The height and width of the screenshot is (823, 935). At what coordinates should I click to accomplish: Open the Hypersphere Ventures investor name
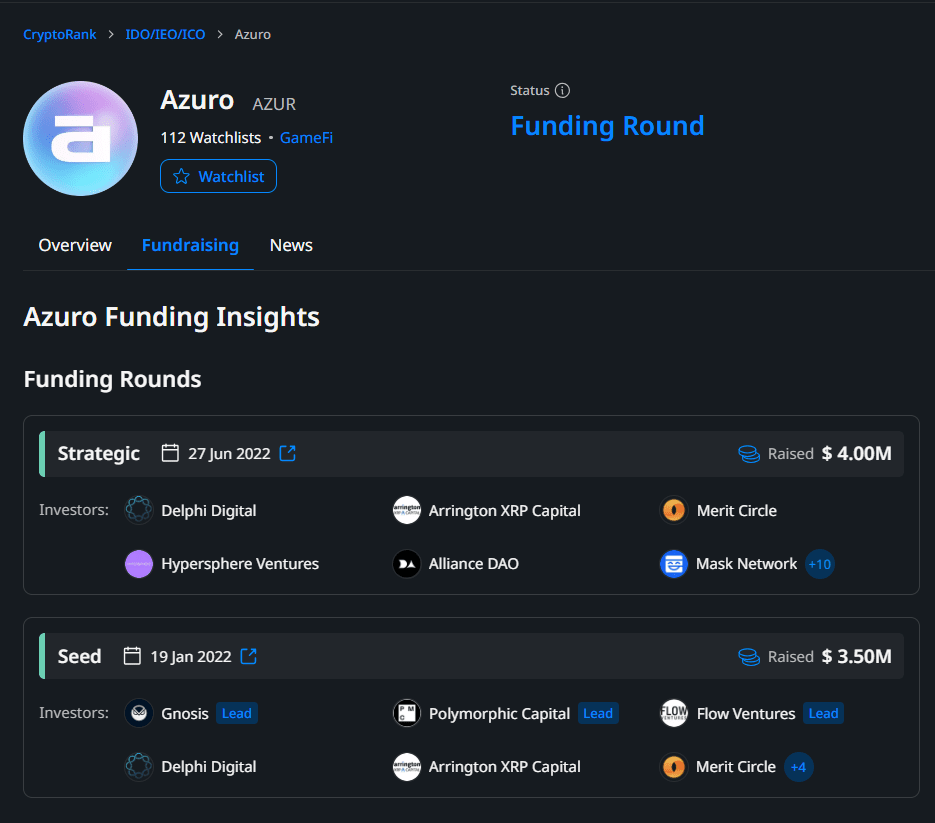click(x=240, y=564)
